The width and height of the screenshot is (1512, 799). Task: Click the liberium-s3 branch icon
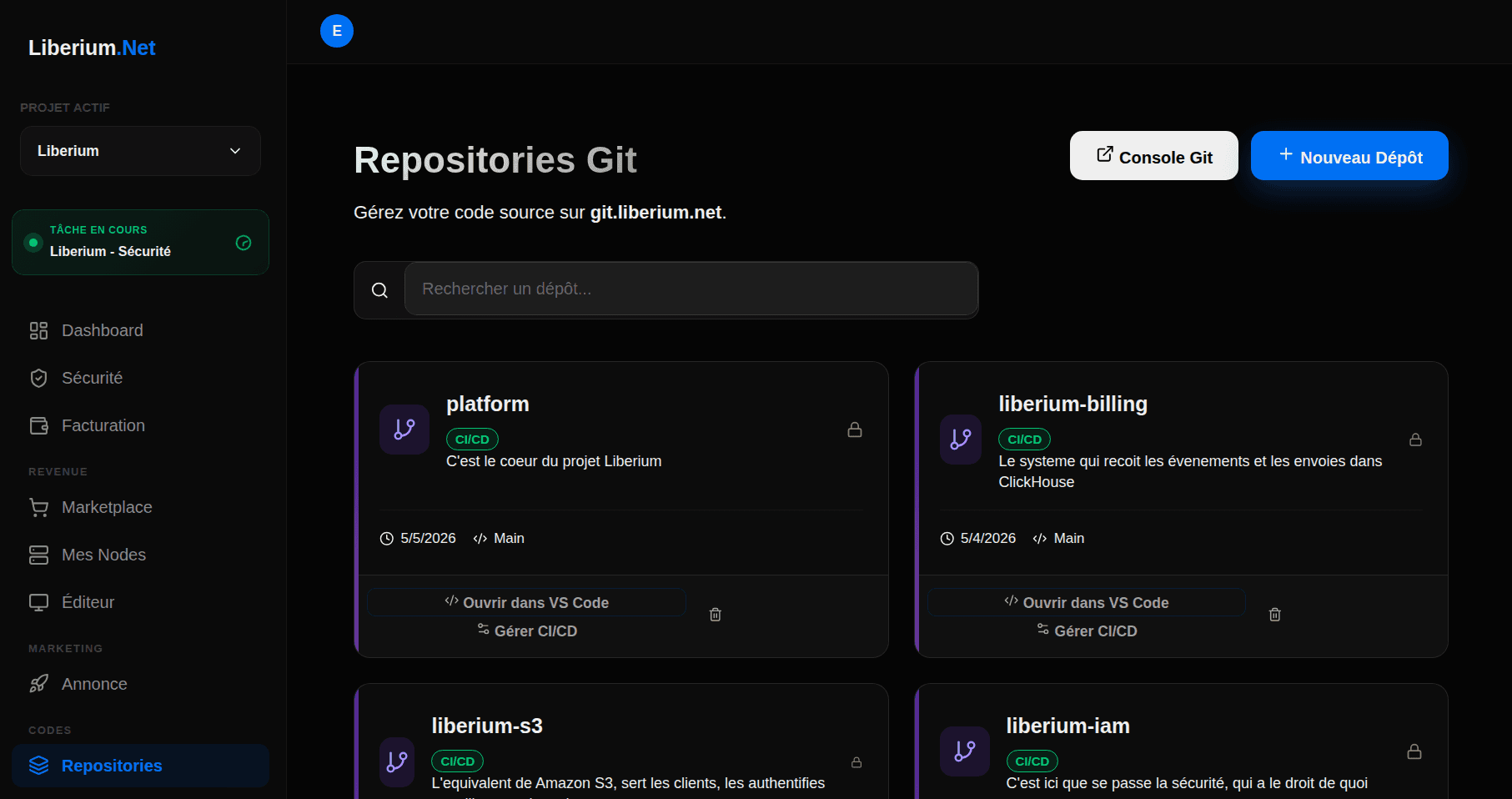point(397,761)
